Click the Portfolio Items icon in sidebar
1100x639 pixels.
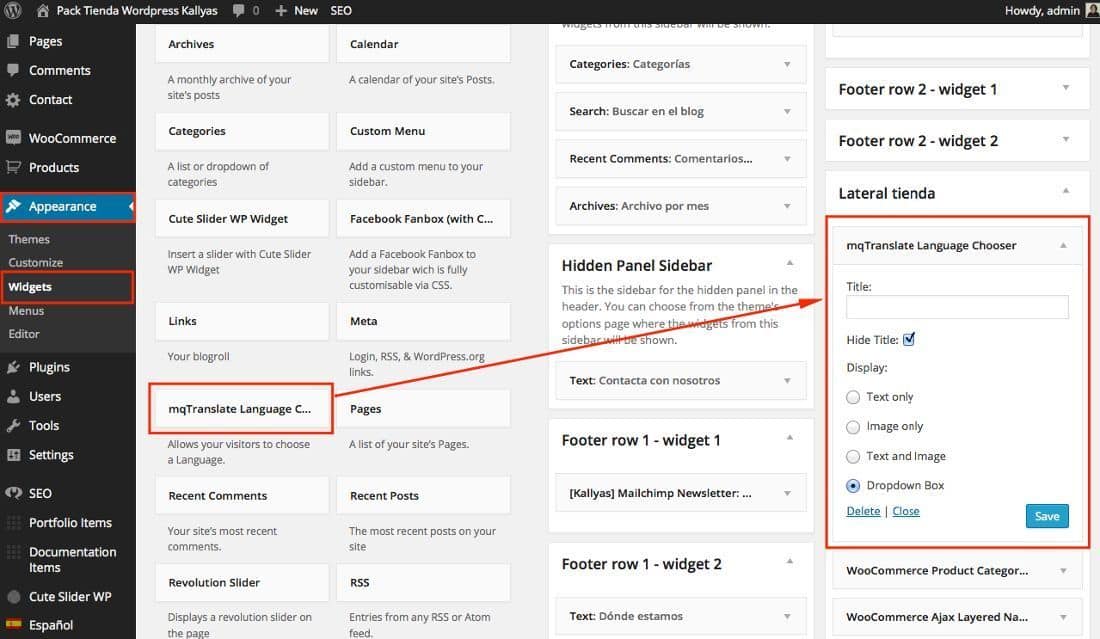(x=13, y=523)
